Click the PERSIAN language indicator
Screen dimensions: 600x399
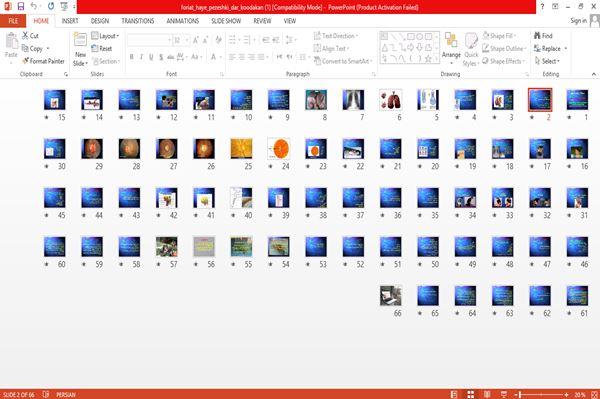(66, 394)
